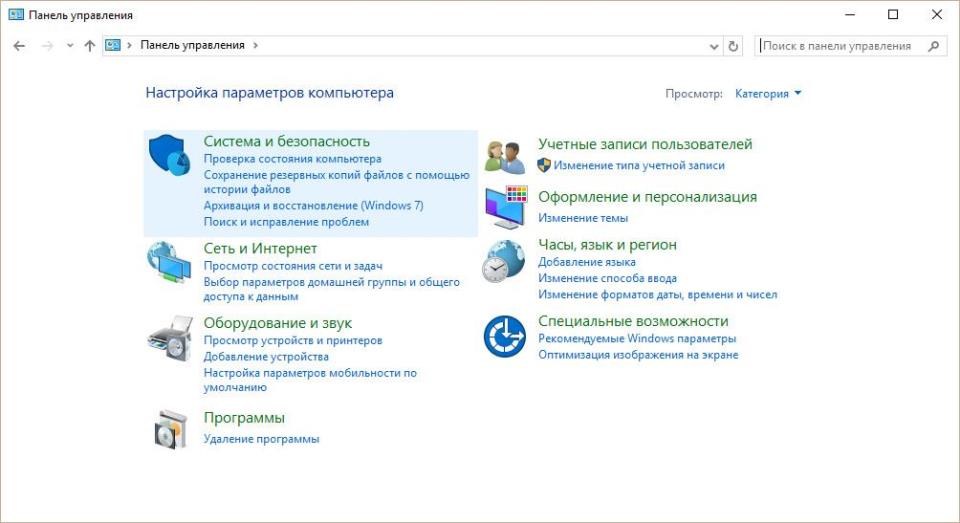Click the Hardware and Sound printer icon
Screen dimensions: 960x523
click(169, 338)
